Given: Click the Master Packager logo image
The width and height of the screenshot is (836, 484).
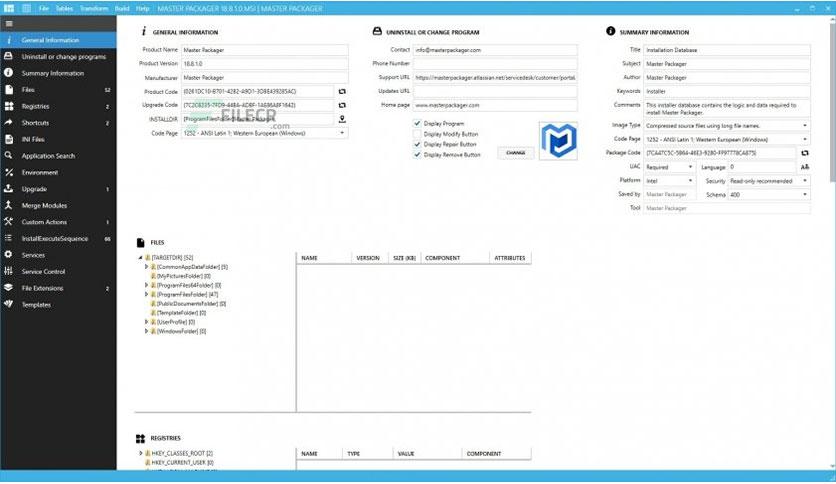Looking at the screenshot, I should [558, 141].
